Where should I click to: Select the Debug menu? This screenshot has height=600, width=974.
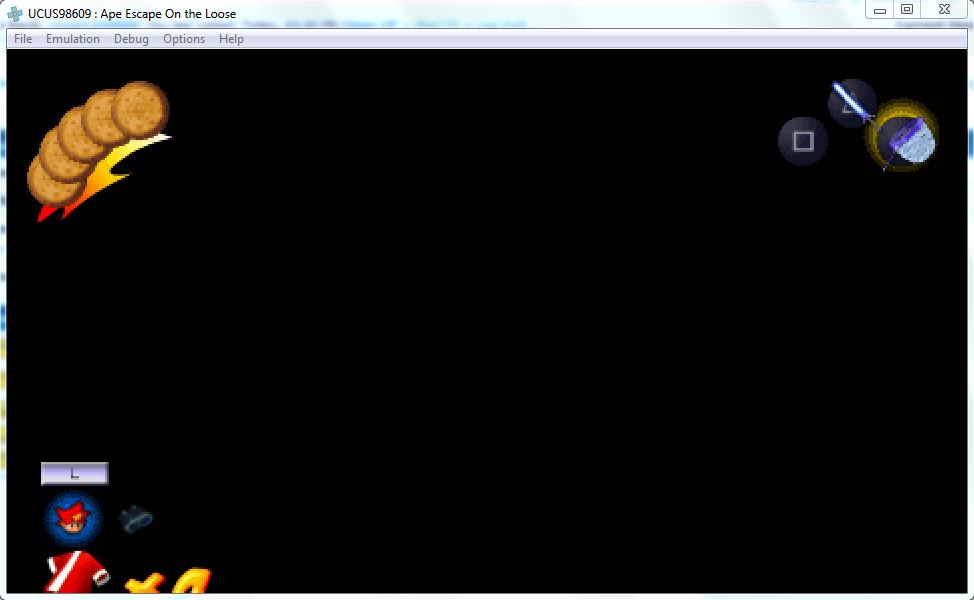click(x=131, y=39)
